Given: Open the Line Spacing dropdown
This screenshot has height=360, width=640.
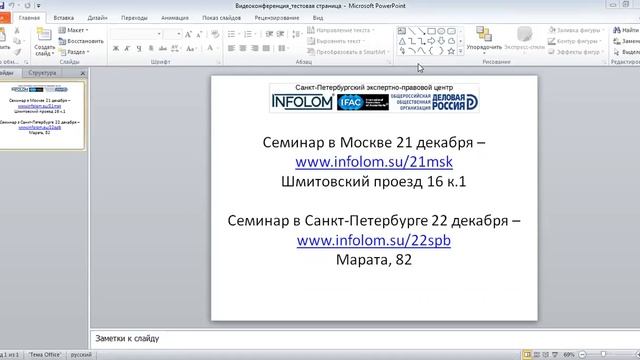Looking at the screenshot, I should pyautogui.click(x=297, y=34).
